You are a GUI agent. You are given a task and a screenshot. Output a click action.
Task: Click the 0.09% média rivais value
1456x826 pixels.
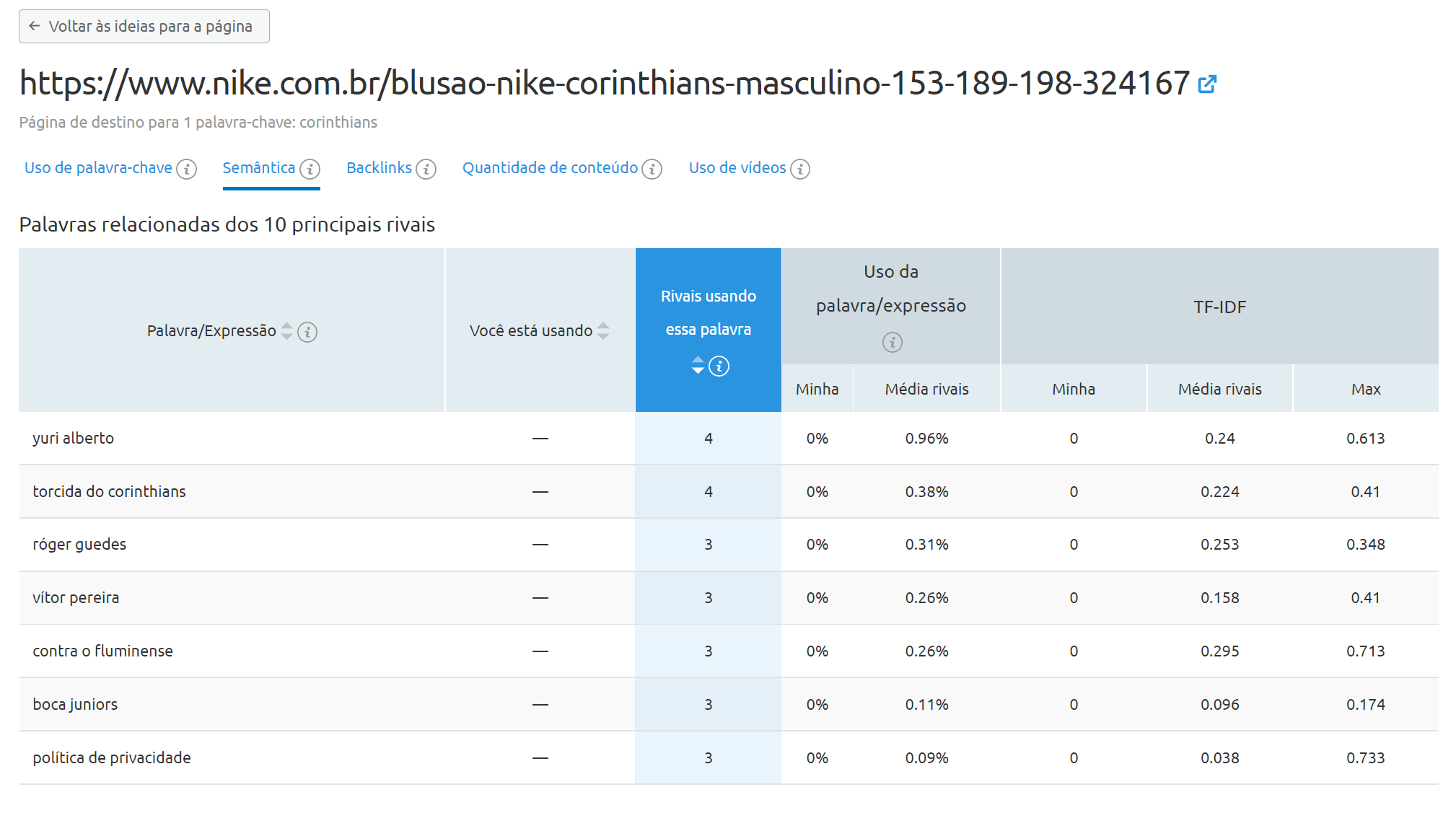click(x=927, y=758)
